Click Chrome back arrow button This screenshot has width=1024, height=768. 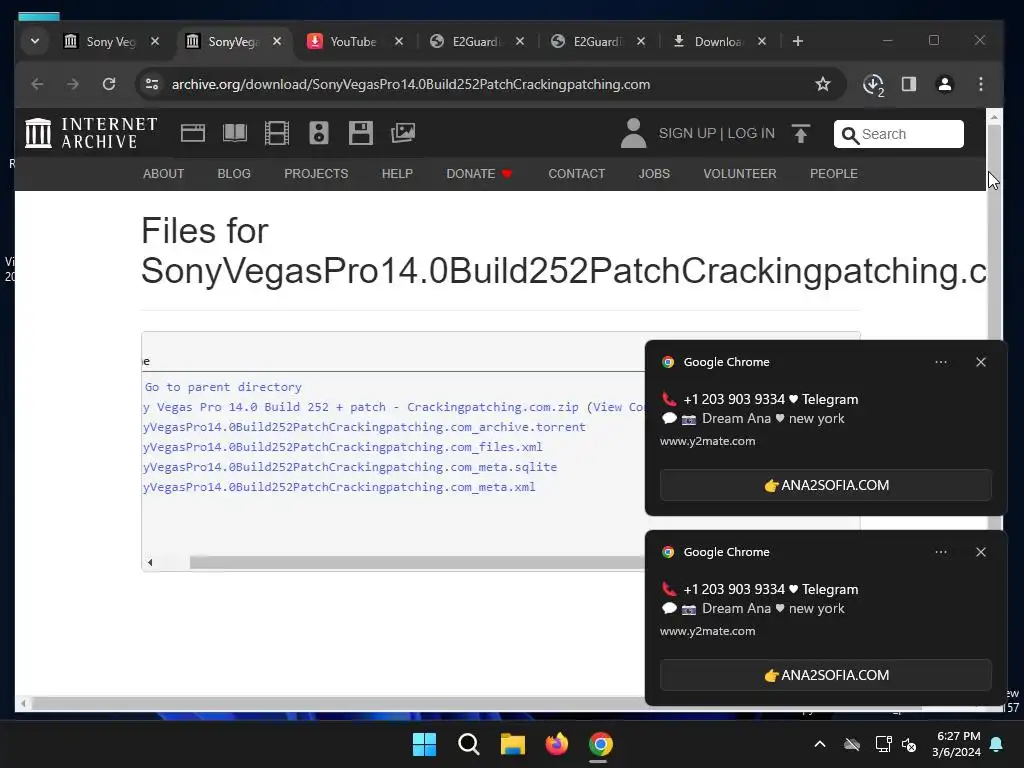tap(37, 84)
